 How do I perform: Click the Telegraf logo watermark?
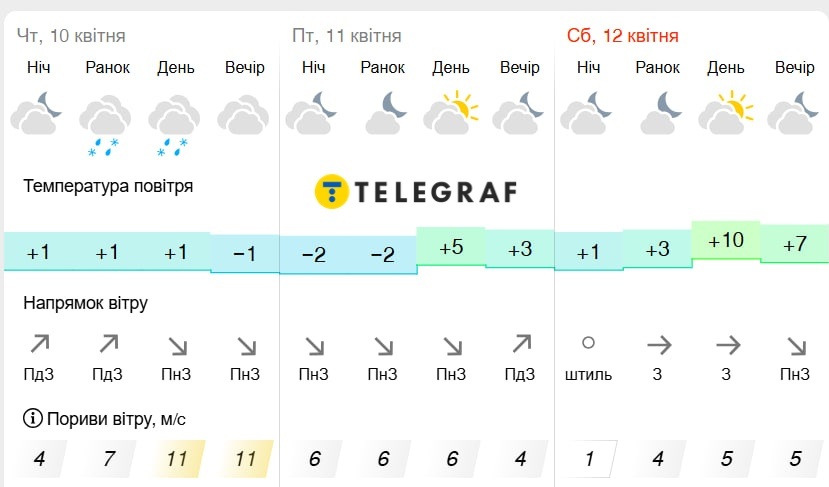pyautogui.click(x=416, y=191)
